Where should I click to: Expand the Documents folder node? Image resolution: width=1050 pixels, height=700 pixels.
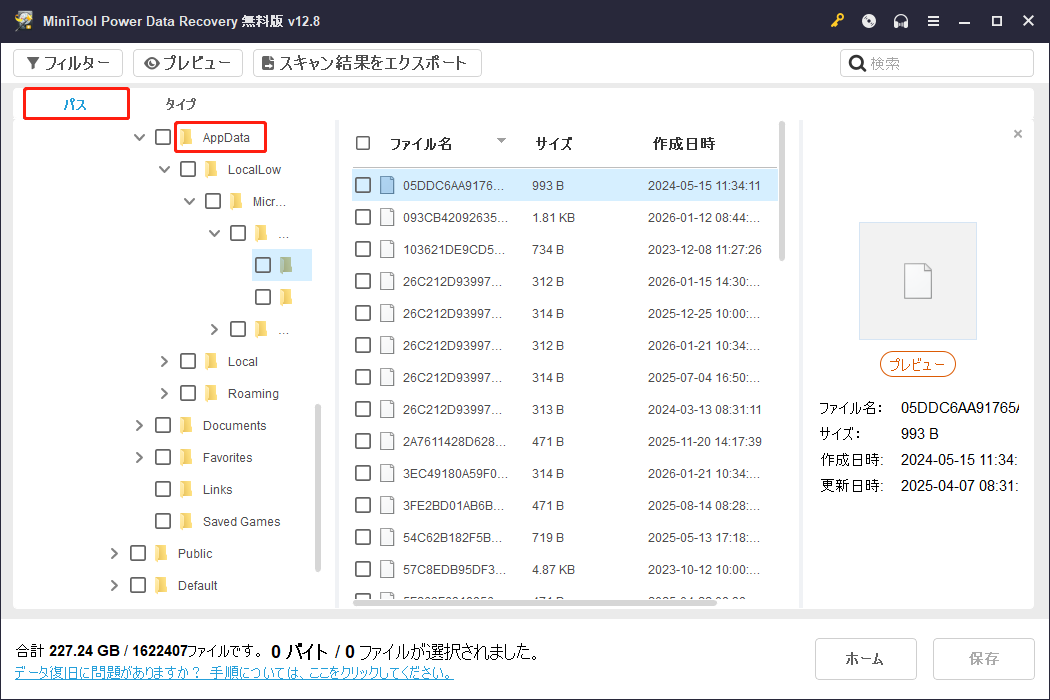[x=139, y=425]
